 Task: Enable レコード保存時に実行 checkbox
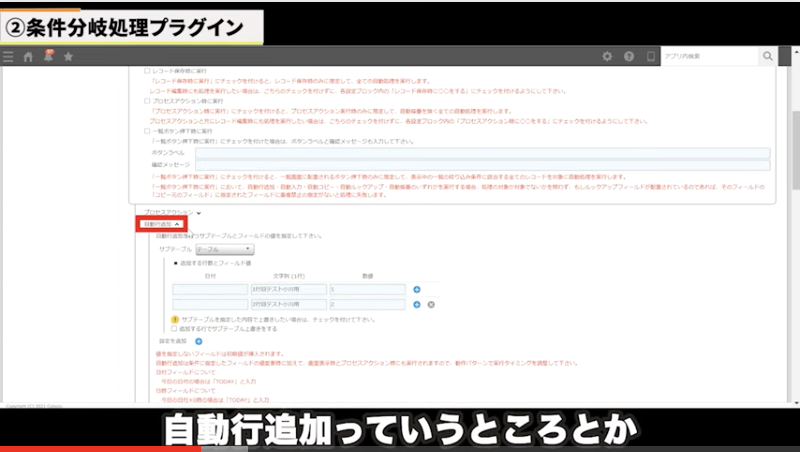click(x=147, y=72)
